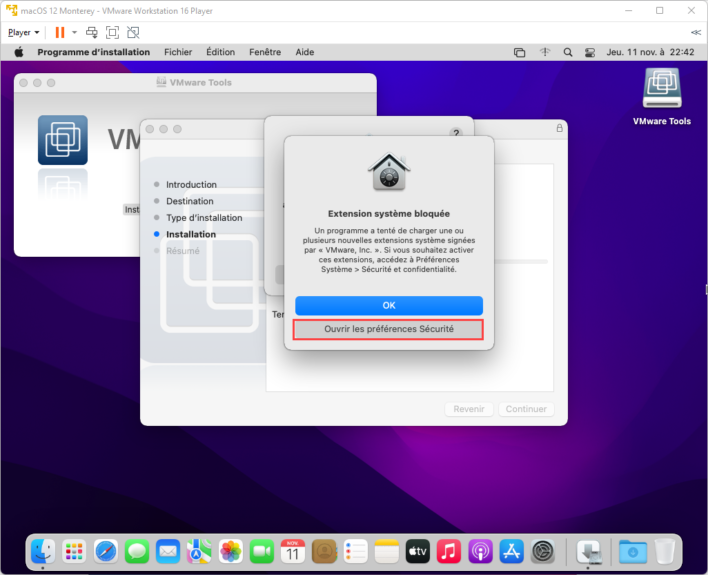Open the Player dropdown menu

pyautogui.click(x=23, y=33)
